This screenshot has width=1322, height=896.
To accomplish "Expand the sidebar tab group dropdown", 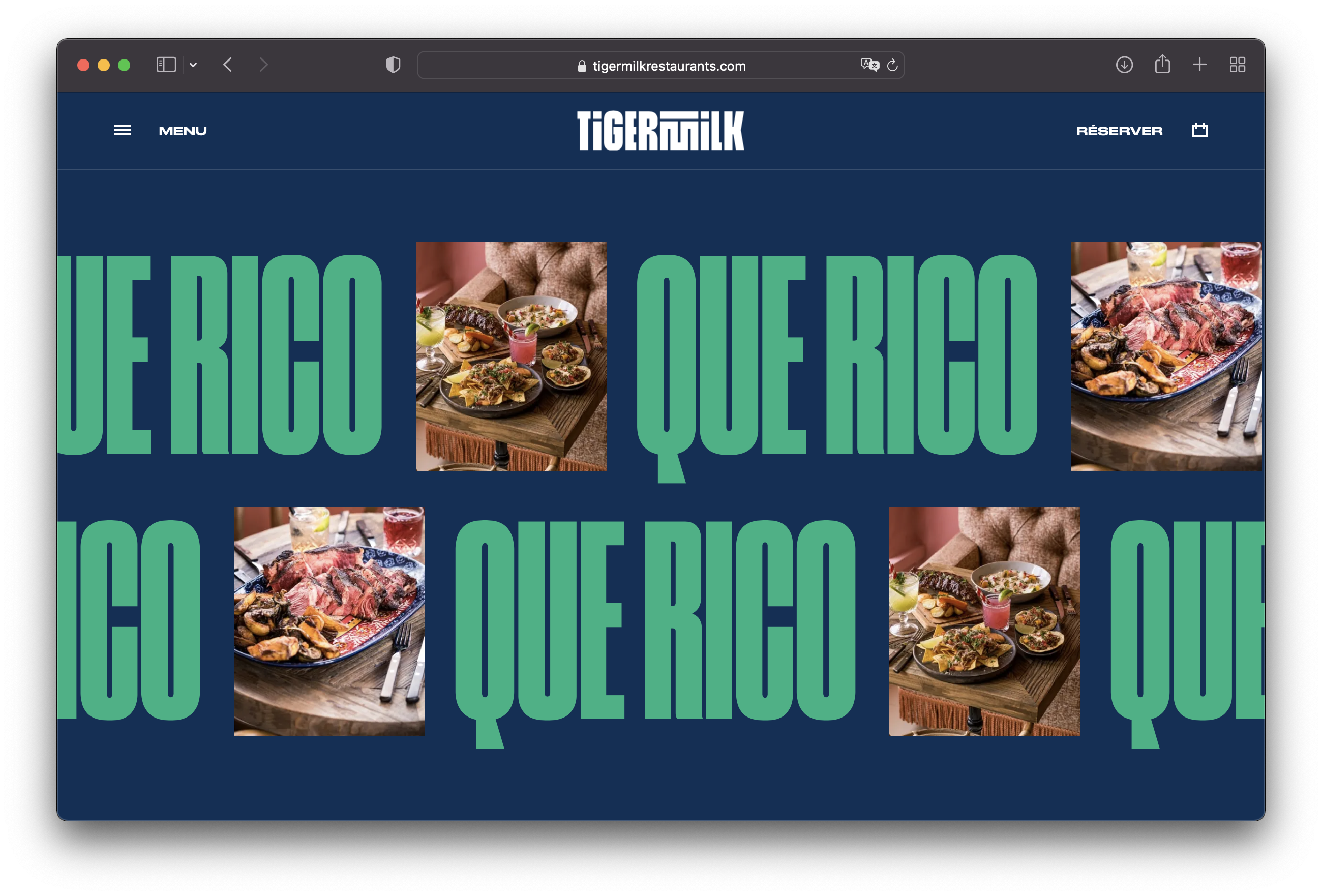I will click(193, 65).
